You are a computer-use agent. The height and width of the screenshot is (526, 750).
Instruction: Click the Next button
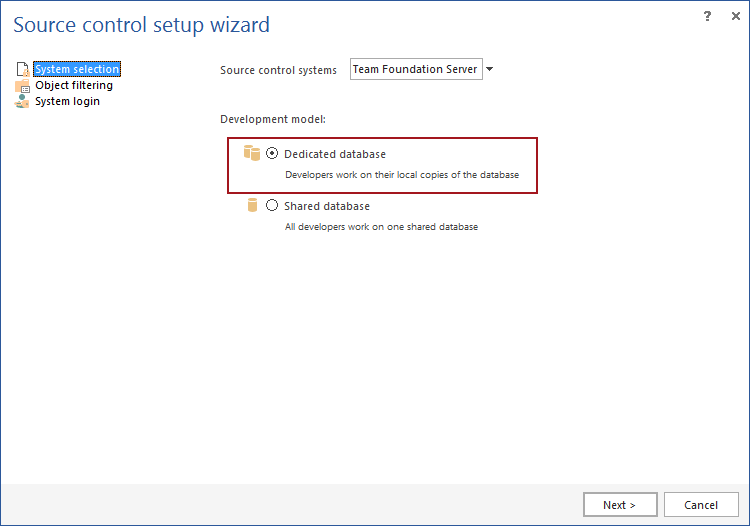point(619,505)
